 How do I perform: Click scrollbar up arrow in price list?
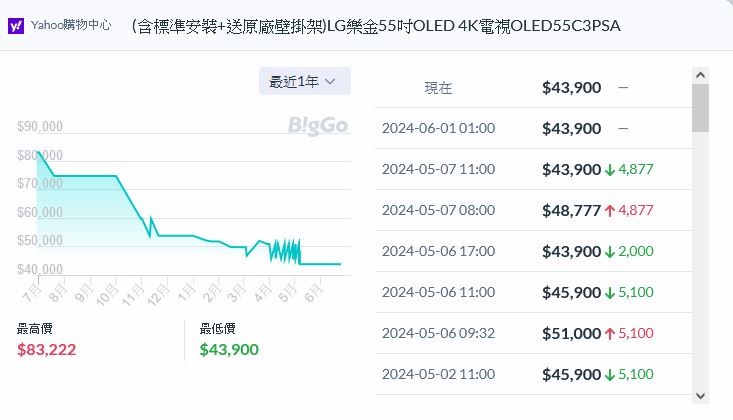pyautogui.click(x=700, y=74)
